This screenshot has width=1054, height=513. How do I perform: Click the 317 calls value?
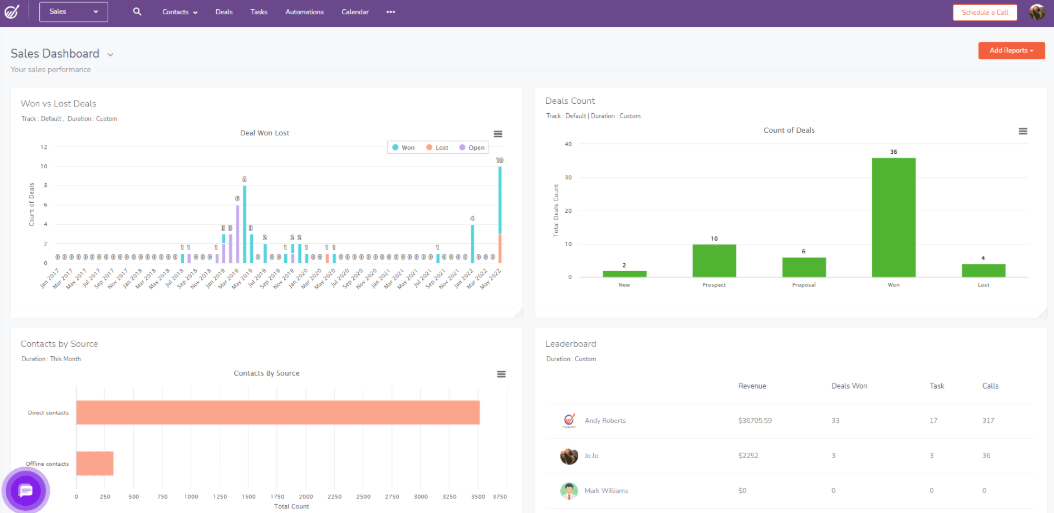coord(988,421)
